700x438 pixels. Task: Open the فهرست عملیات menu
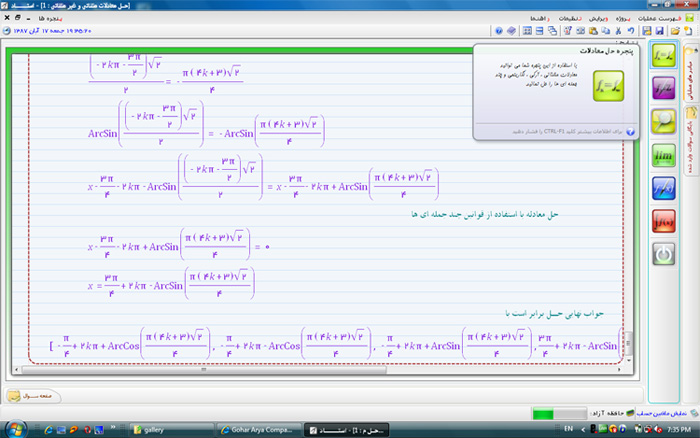coord(668,18)
